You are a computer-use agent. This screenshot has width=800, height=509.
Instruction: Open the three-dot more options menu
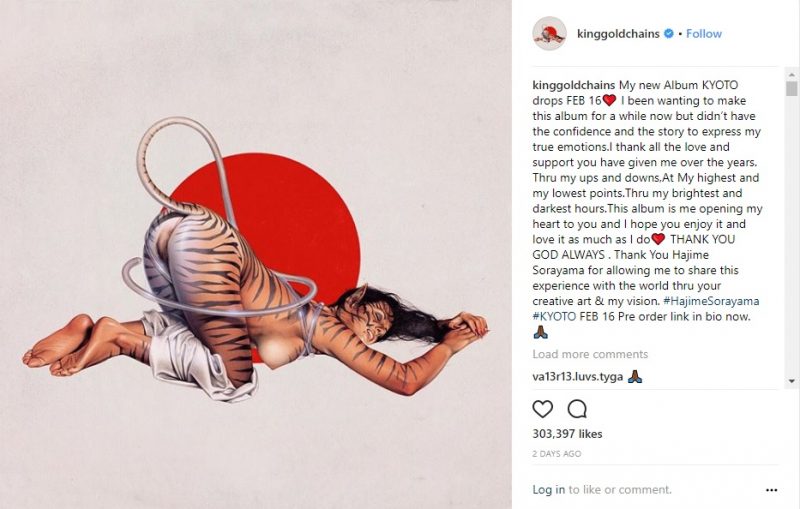(x=771, y=490)
